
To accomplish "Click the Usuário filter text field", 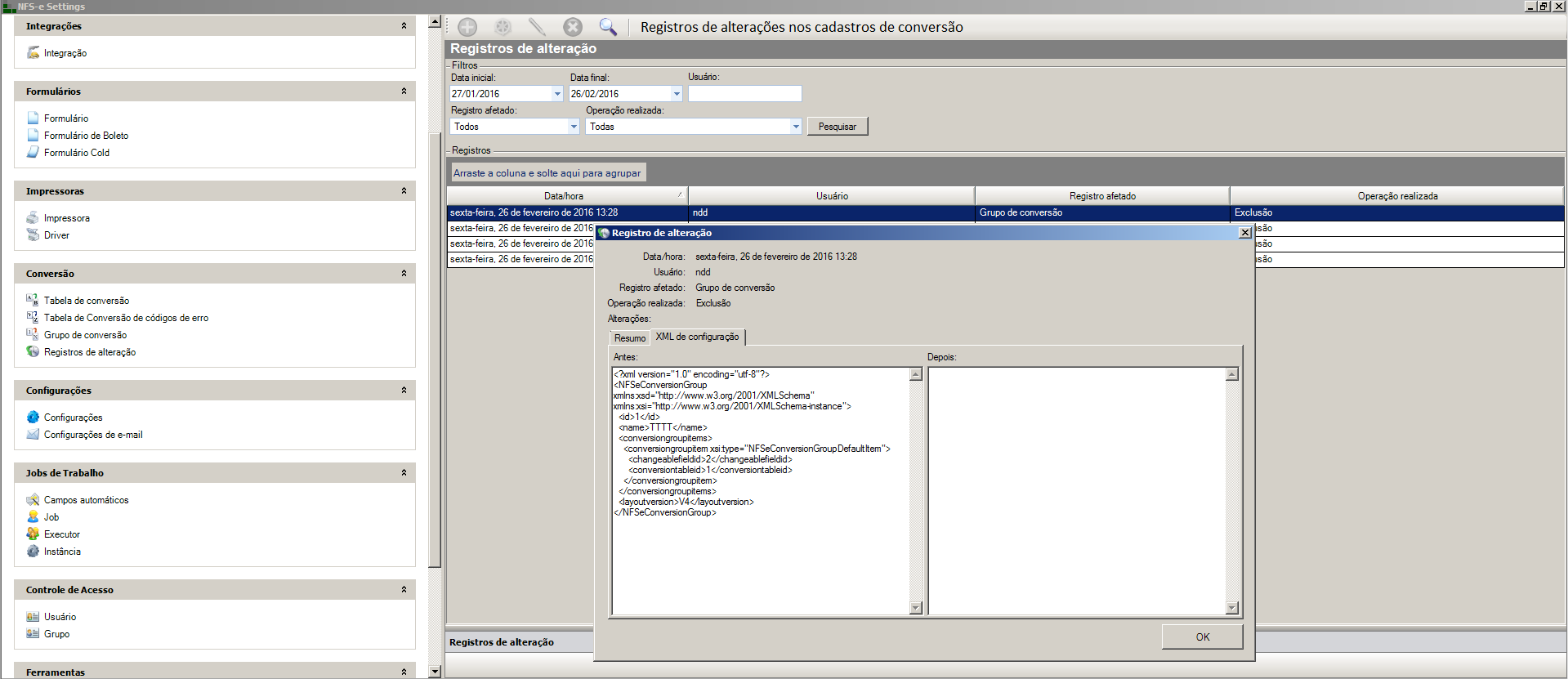I will click(x=744, y=94).
